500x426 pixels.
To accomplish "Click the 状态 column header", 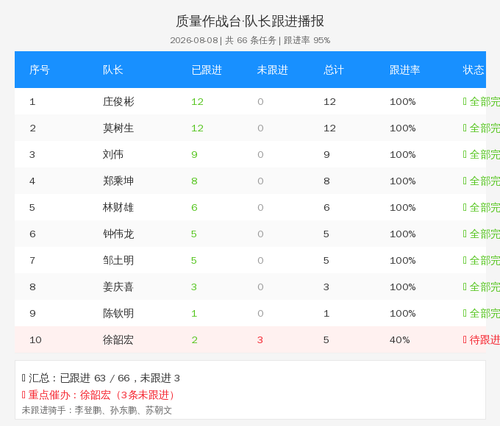I will pos(473,70).
